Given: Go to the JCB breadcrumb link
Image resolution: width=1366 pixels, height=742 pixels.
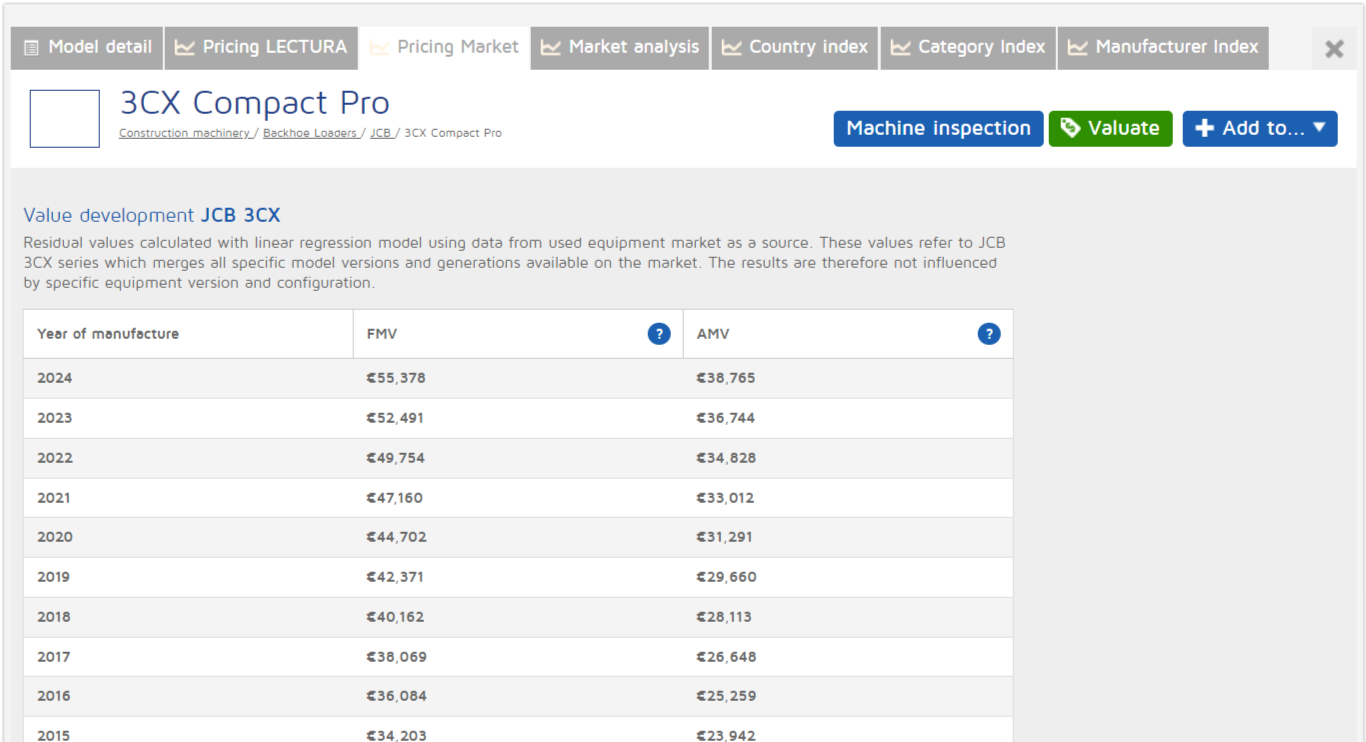Looking at the screenshot, I should [x=380, y=133].
